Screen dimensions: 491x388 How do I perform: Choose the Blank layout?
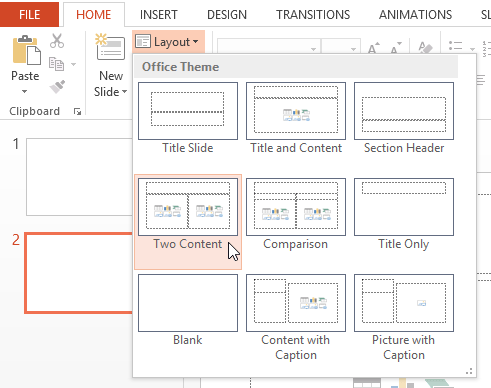pos(188,310)
